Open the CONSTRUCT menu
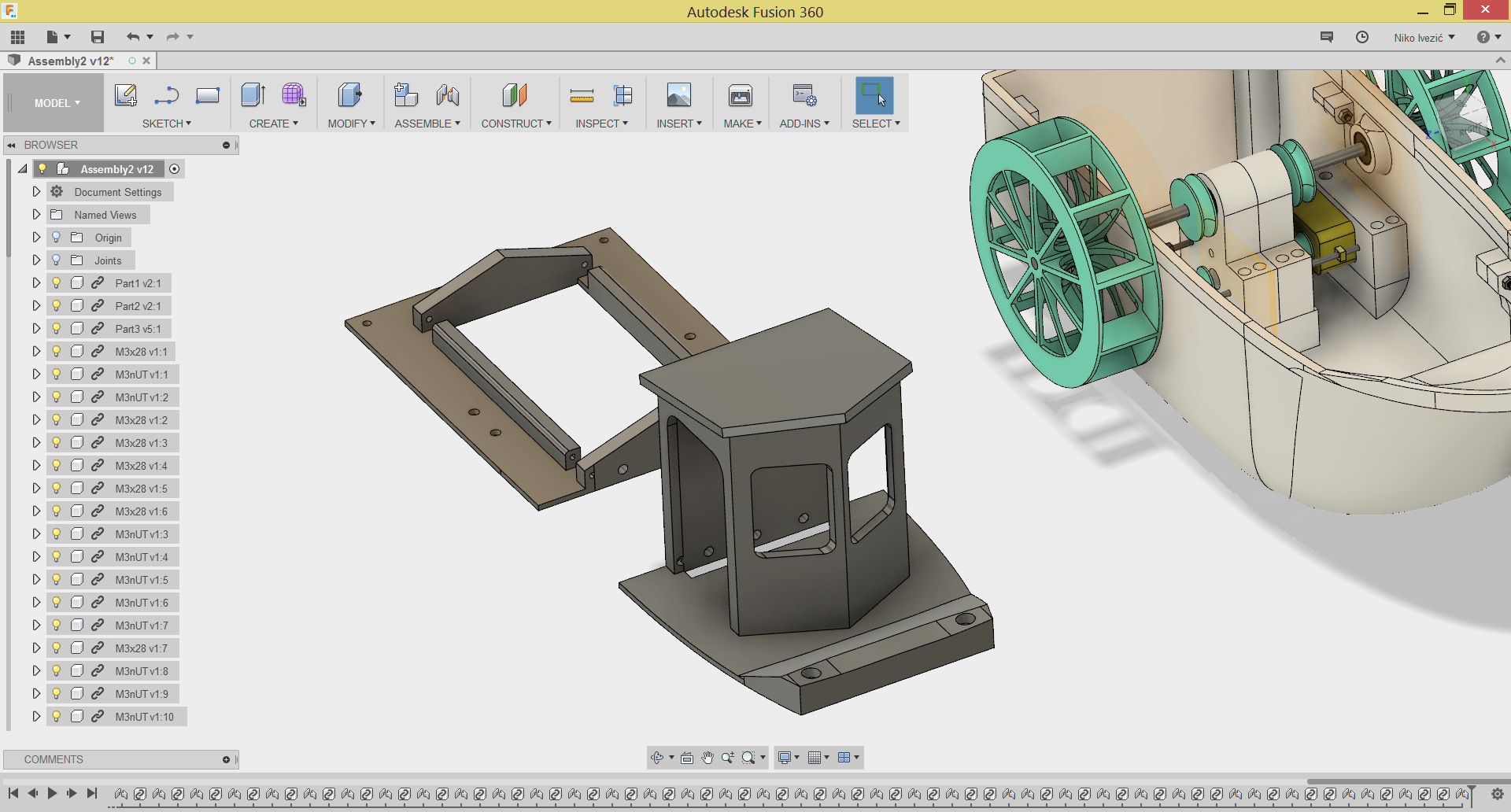The width and height of the screenshot is (1511, 812). (516, 124)
